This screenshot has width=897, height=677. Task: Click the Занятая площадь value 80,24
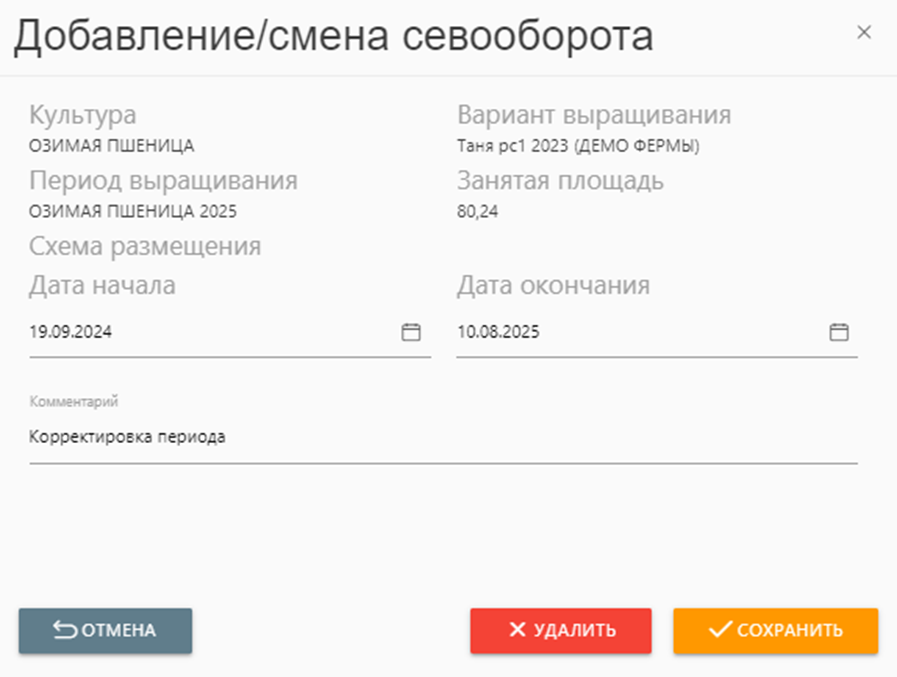(x=476, y=211)
